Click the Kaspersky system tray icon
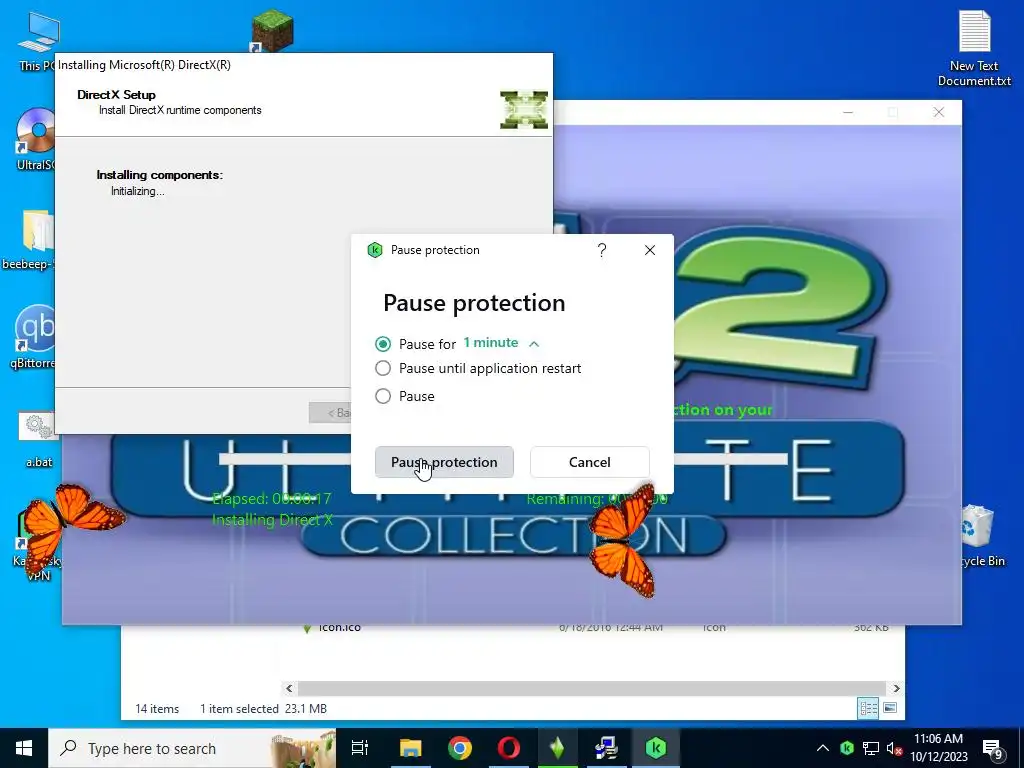 [x=847, y=748]
